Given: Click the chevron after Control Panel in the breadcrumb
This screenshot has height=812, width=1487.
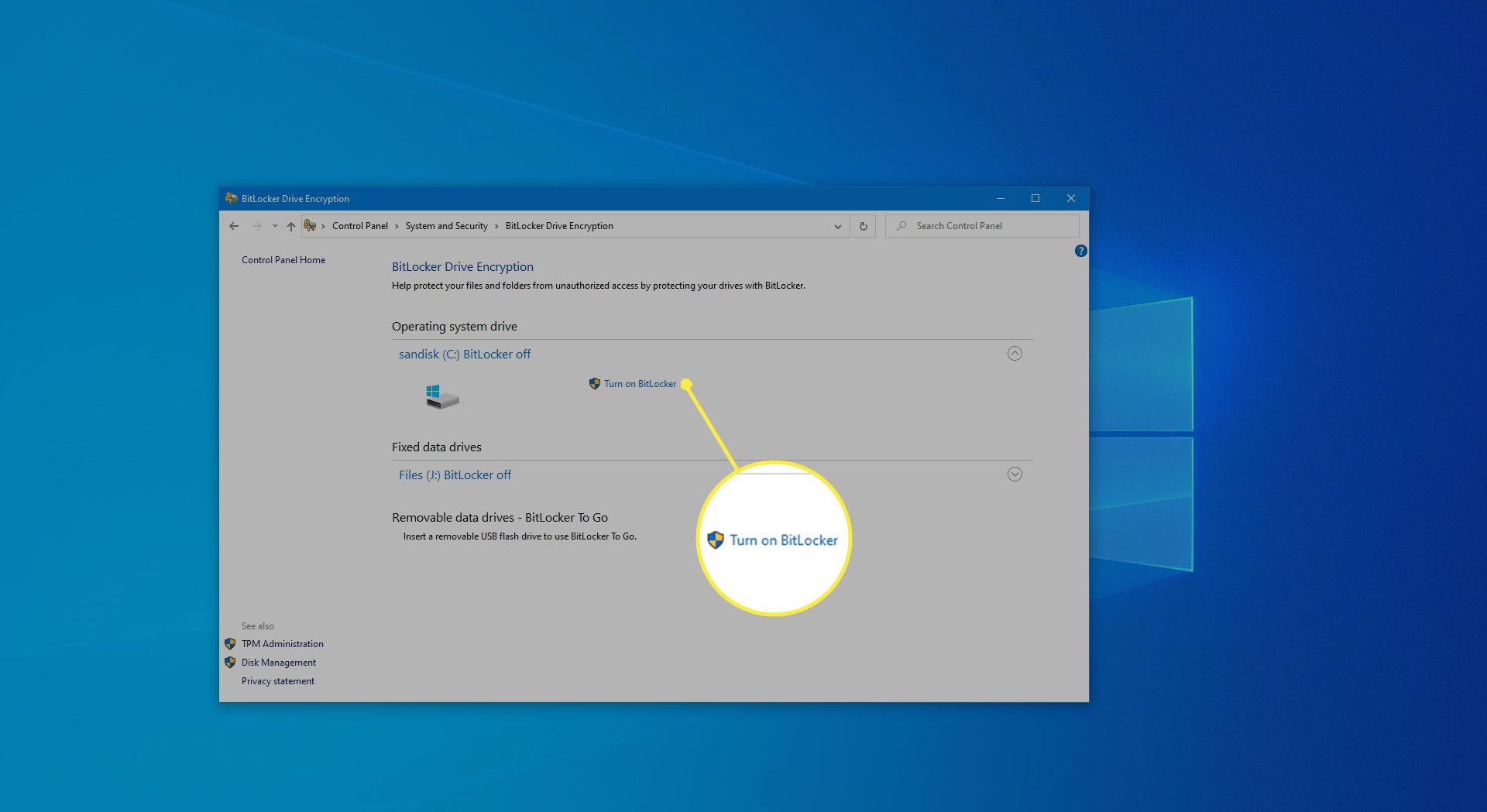Looking at the screenshot, I should (x=397, y=226).
